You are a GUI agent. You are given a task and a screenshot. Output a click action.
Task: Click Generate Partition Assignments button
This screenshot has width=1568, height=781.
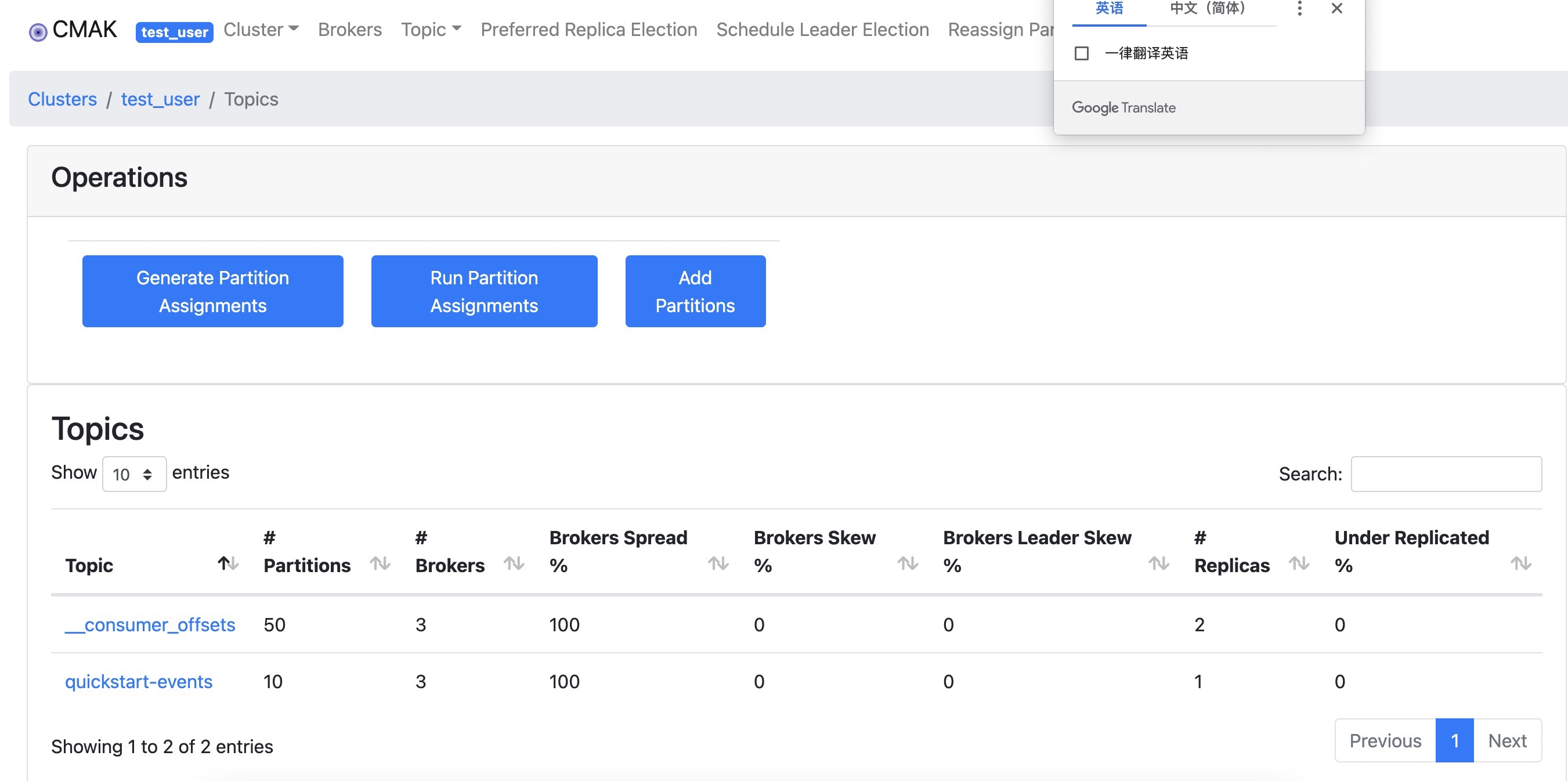point(212,291)
